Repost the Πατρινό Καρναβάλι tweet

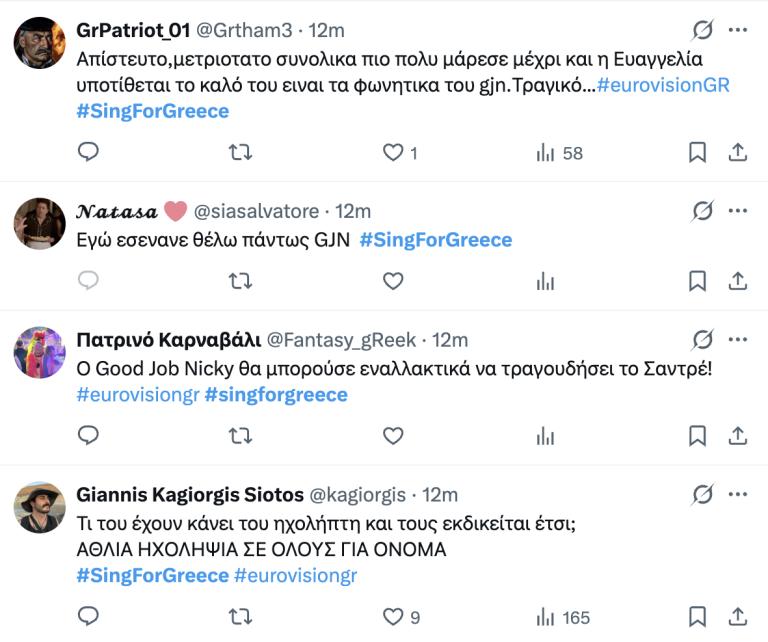pyautogui.click(x=240, y=435)
